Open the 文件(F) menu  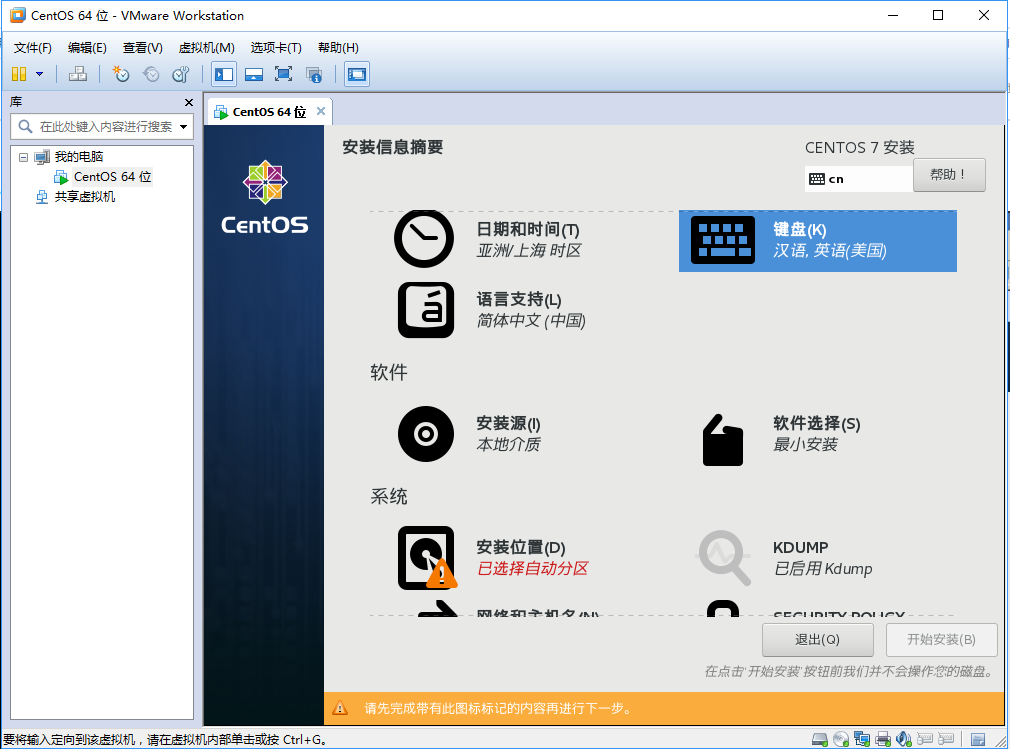(x=32, y=48)
